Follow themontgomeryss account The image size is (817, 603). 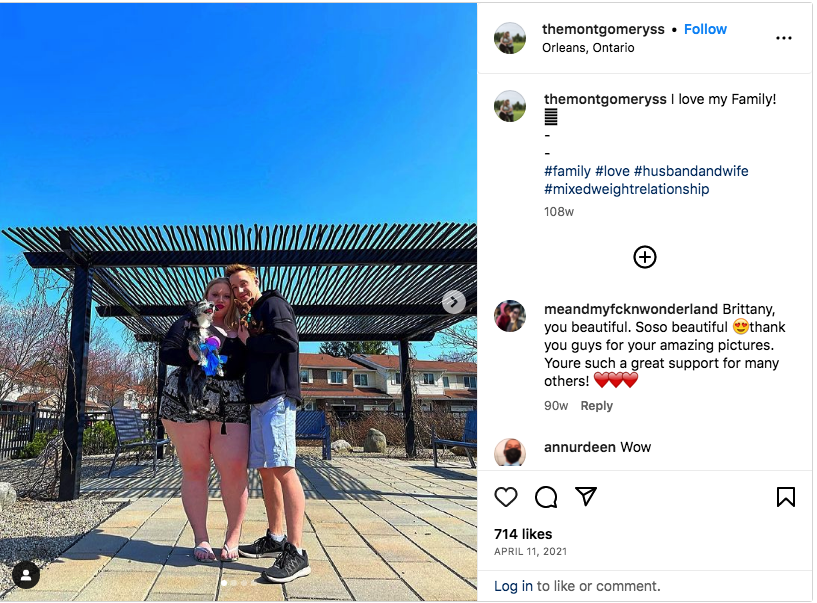click(705, 29)
